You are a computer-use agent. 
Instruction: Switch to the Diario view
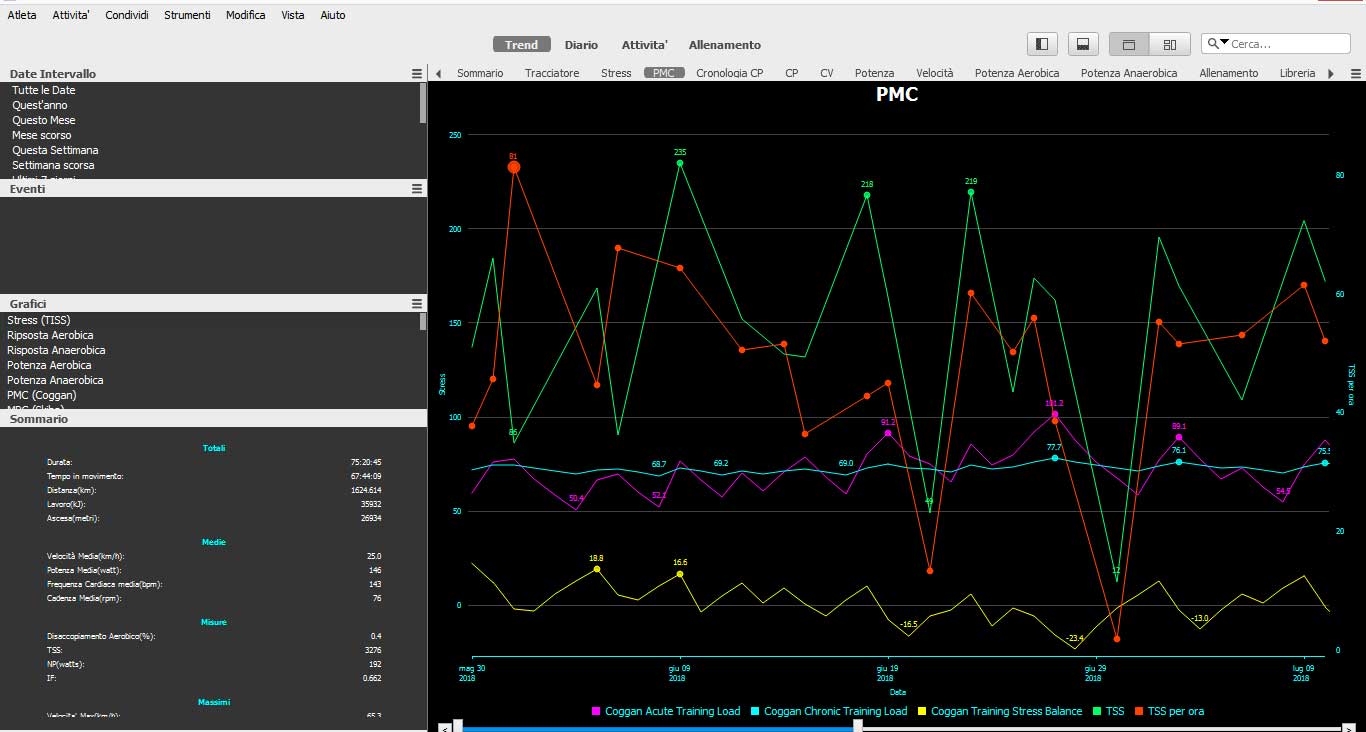point(581,45)
